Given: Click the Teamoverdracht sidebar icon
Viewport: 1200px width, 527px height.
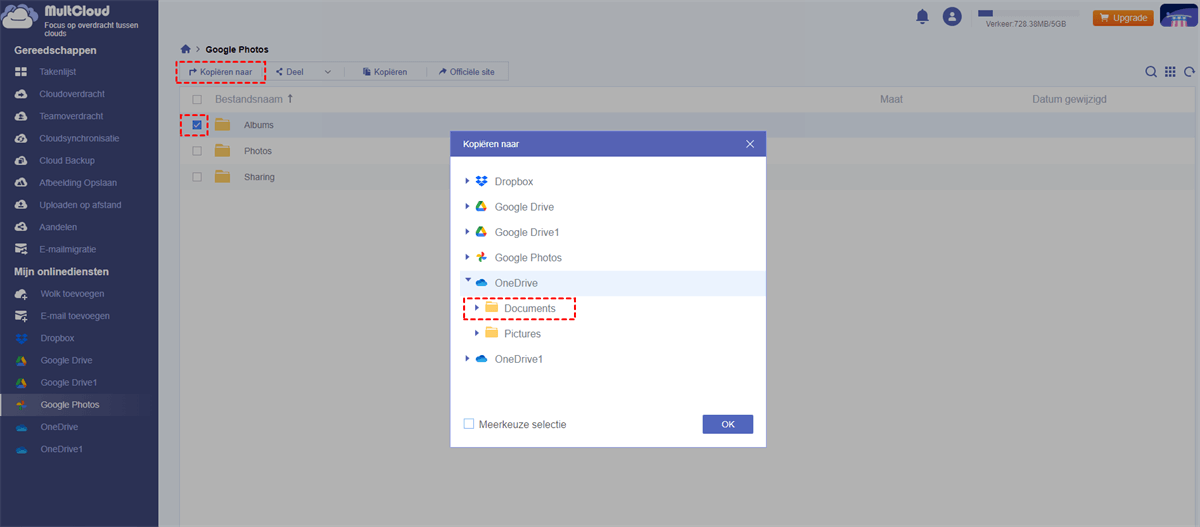Looking at the screenshot, I should point(20,116).
